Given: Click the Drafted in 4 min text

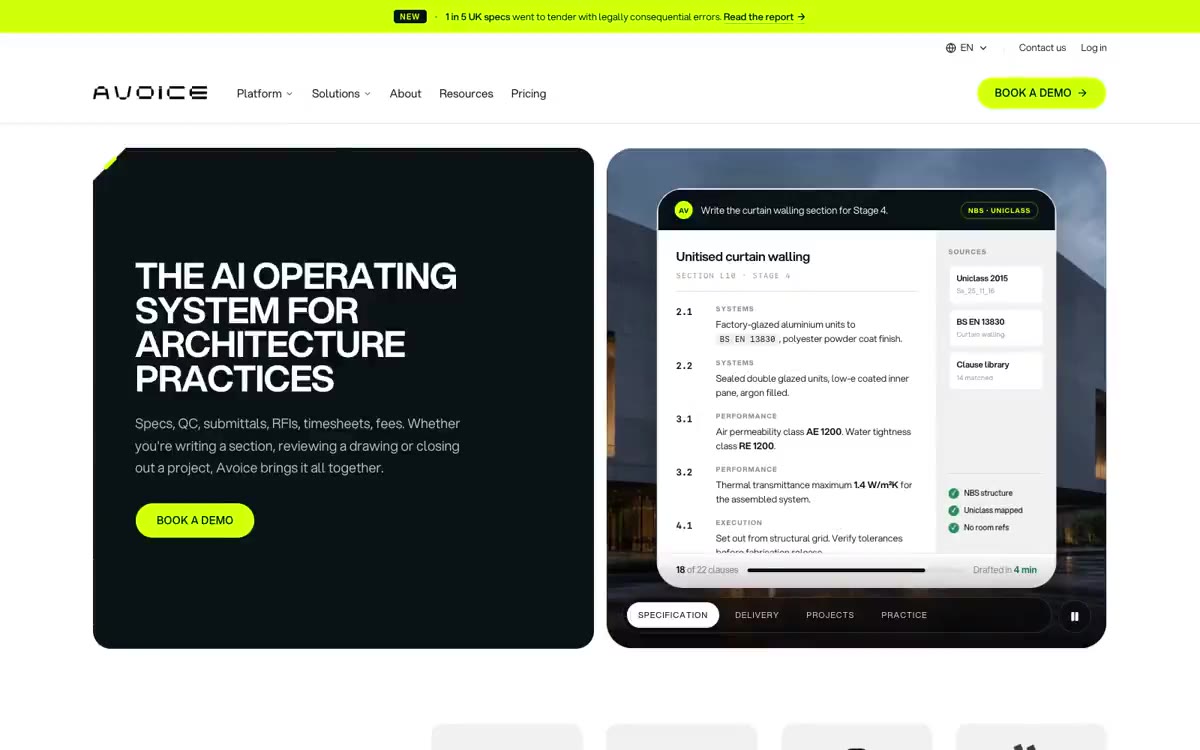Looking at the screenshot, I should point(1005,570).
